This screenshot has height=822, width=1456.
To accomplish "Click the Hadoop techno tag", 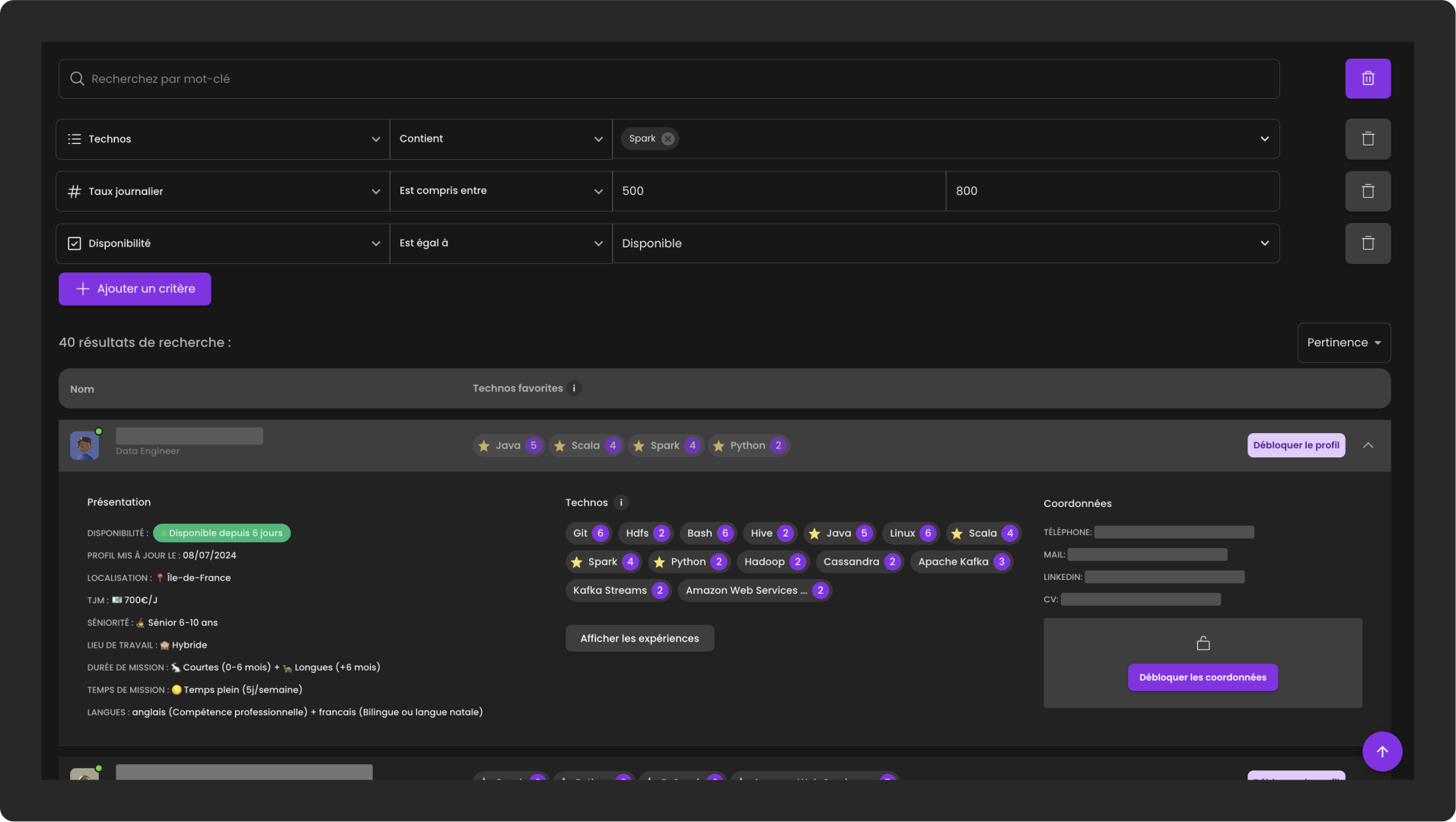I will coord(773,562).
